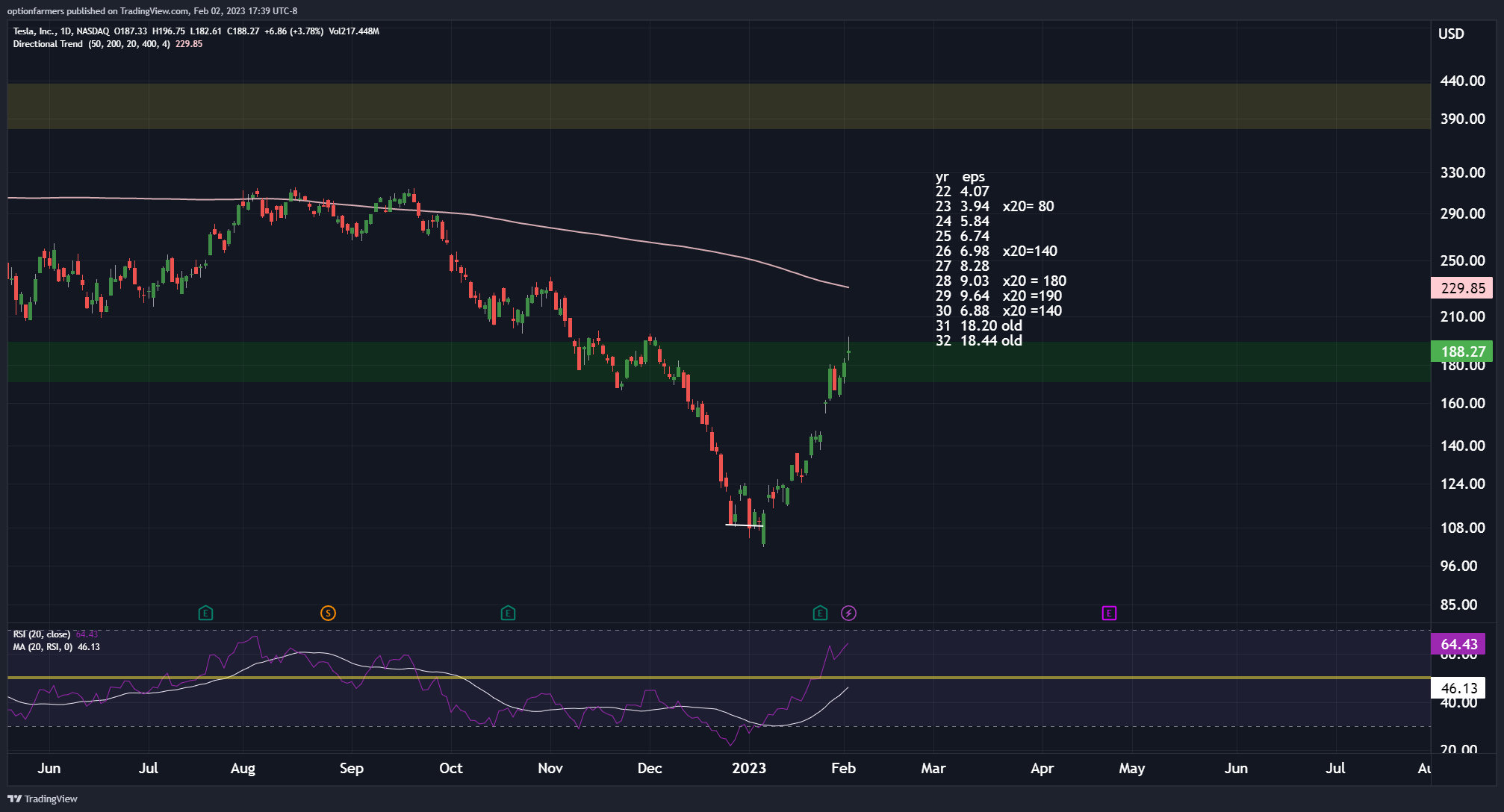Select the RSI (20, close) indicator legend
Screen dimensions: 1504x812
click(x=55, y=634)
